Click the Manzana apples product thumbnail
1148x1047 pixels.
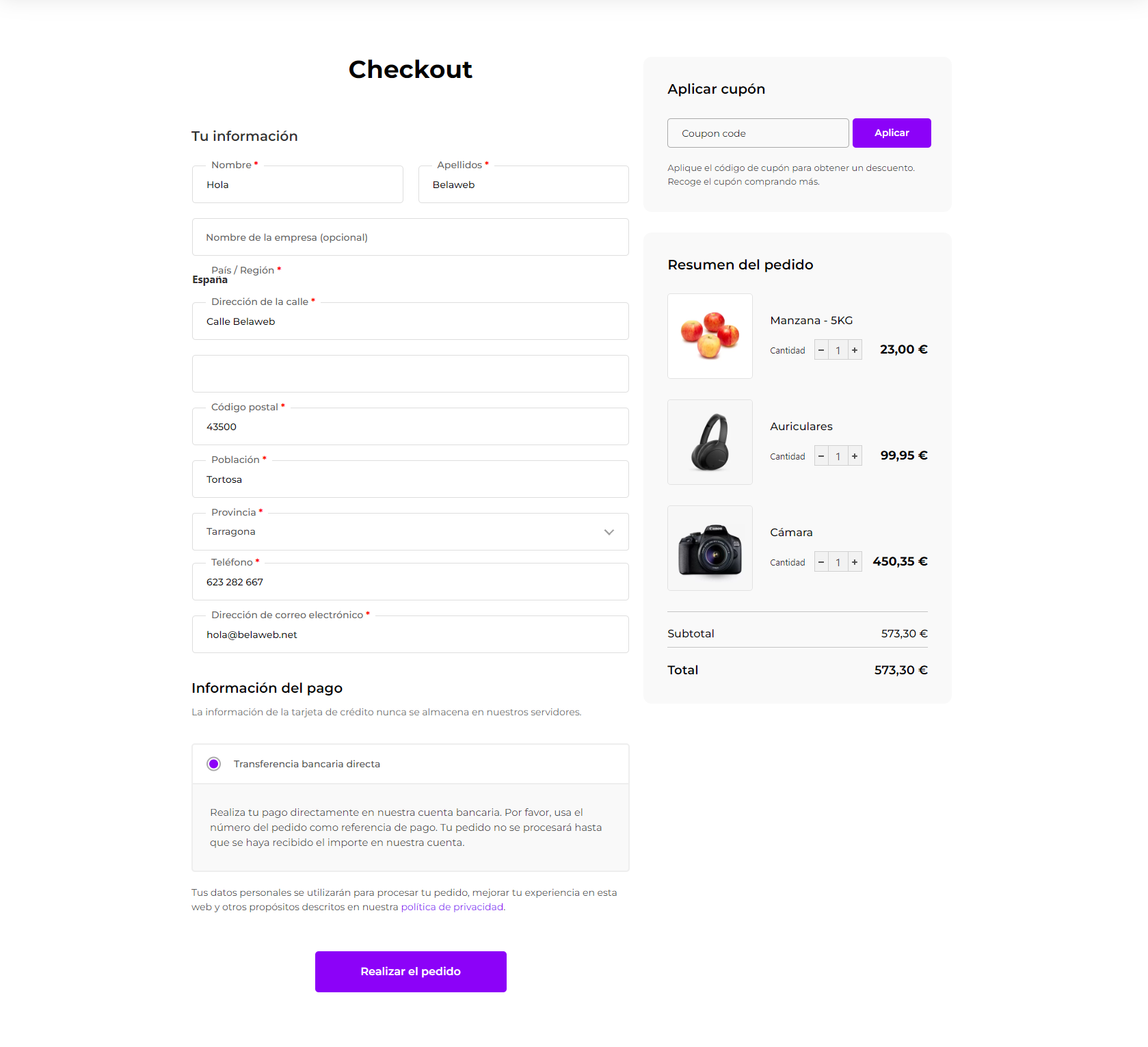tap(710, 336)
